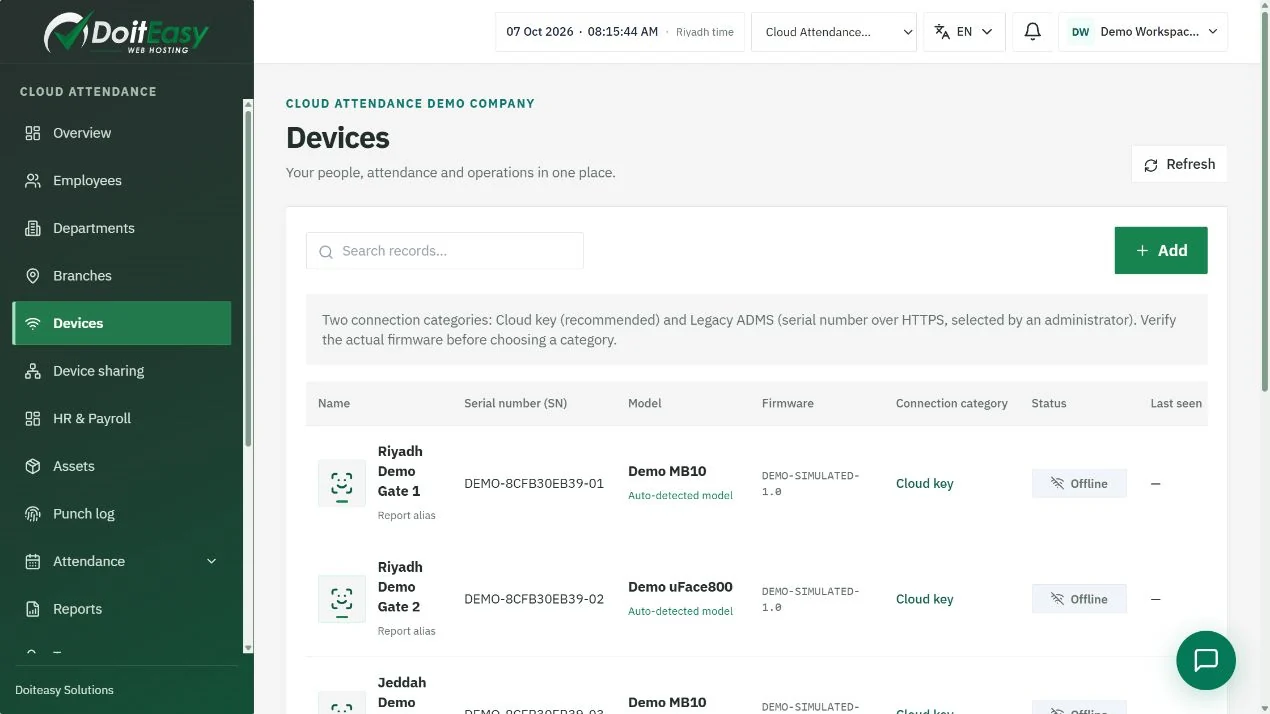Screen dimensions: 1270x714
Task: Click the Connection category column header
Action: tap(952, 403)
